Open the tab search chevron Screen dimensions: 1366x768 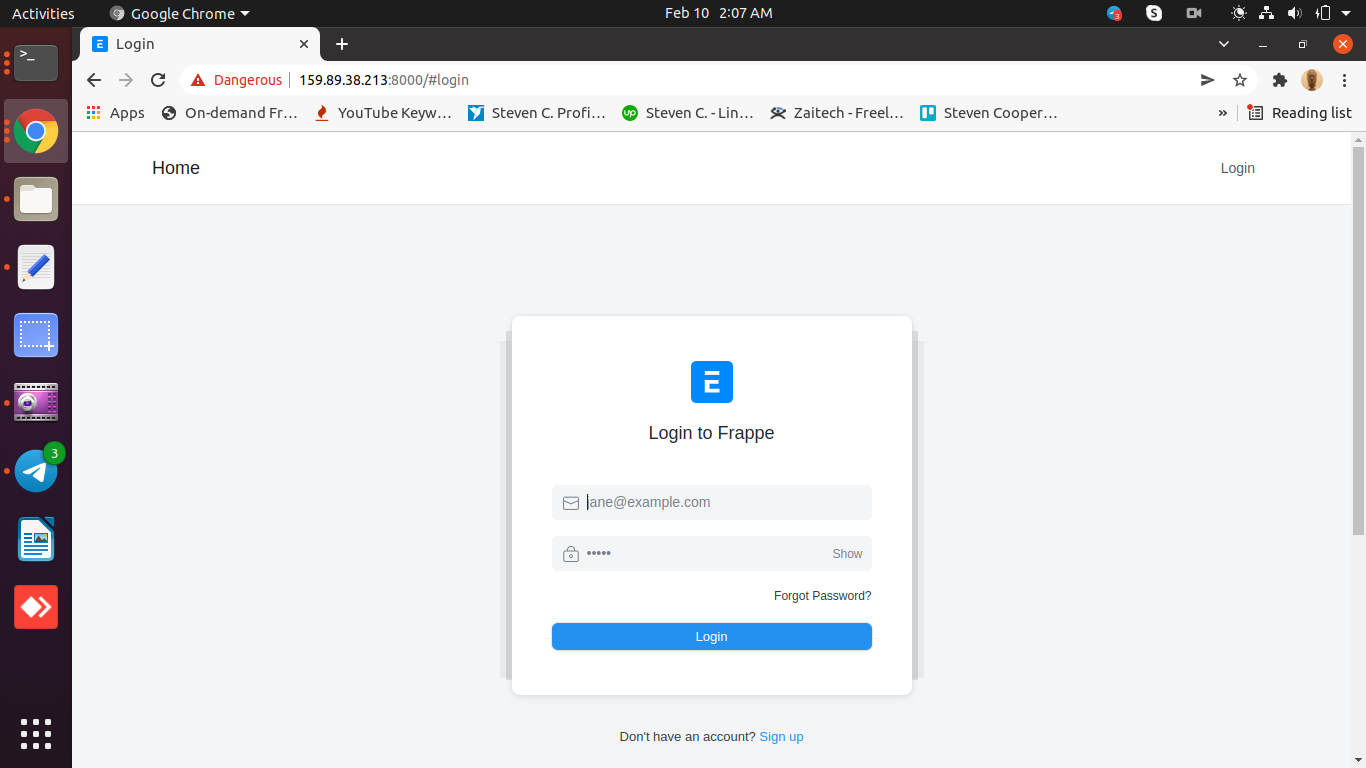click(x=1223, y=44)
